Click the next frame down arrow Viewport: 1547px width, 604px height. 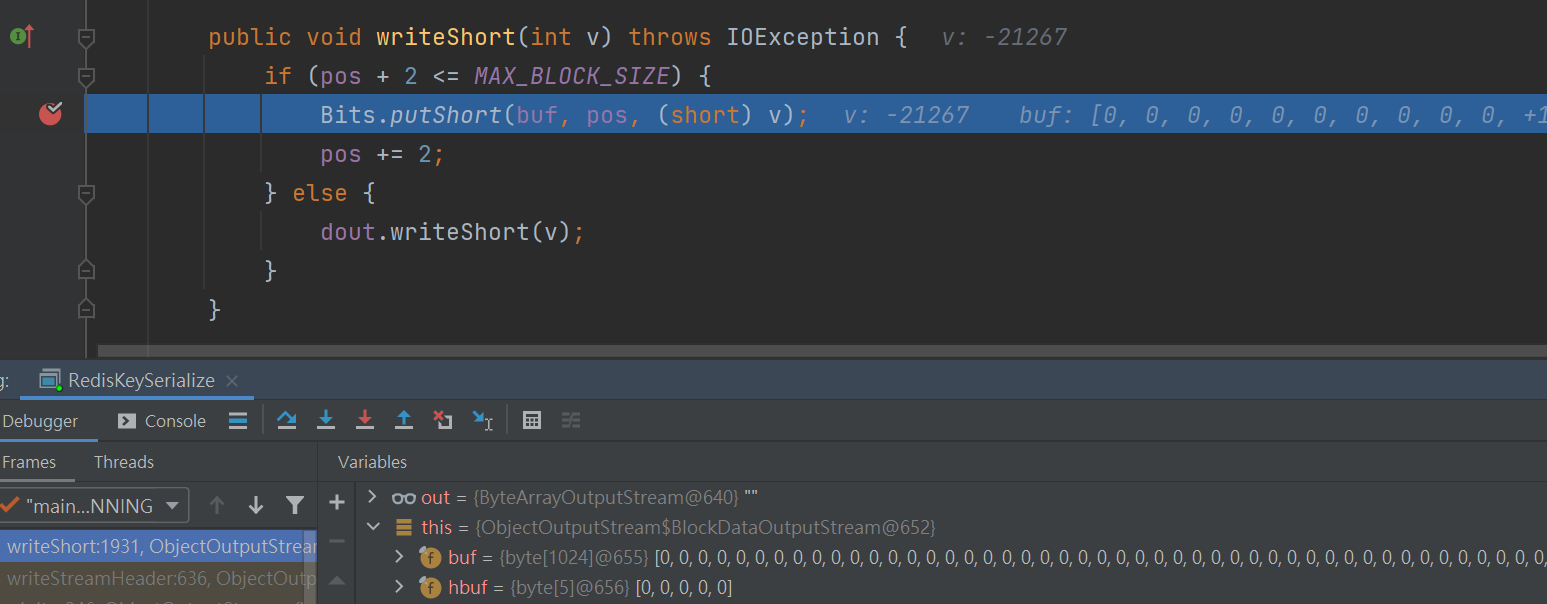(x=256, y=505)
